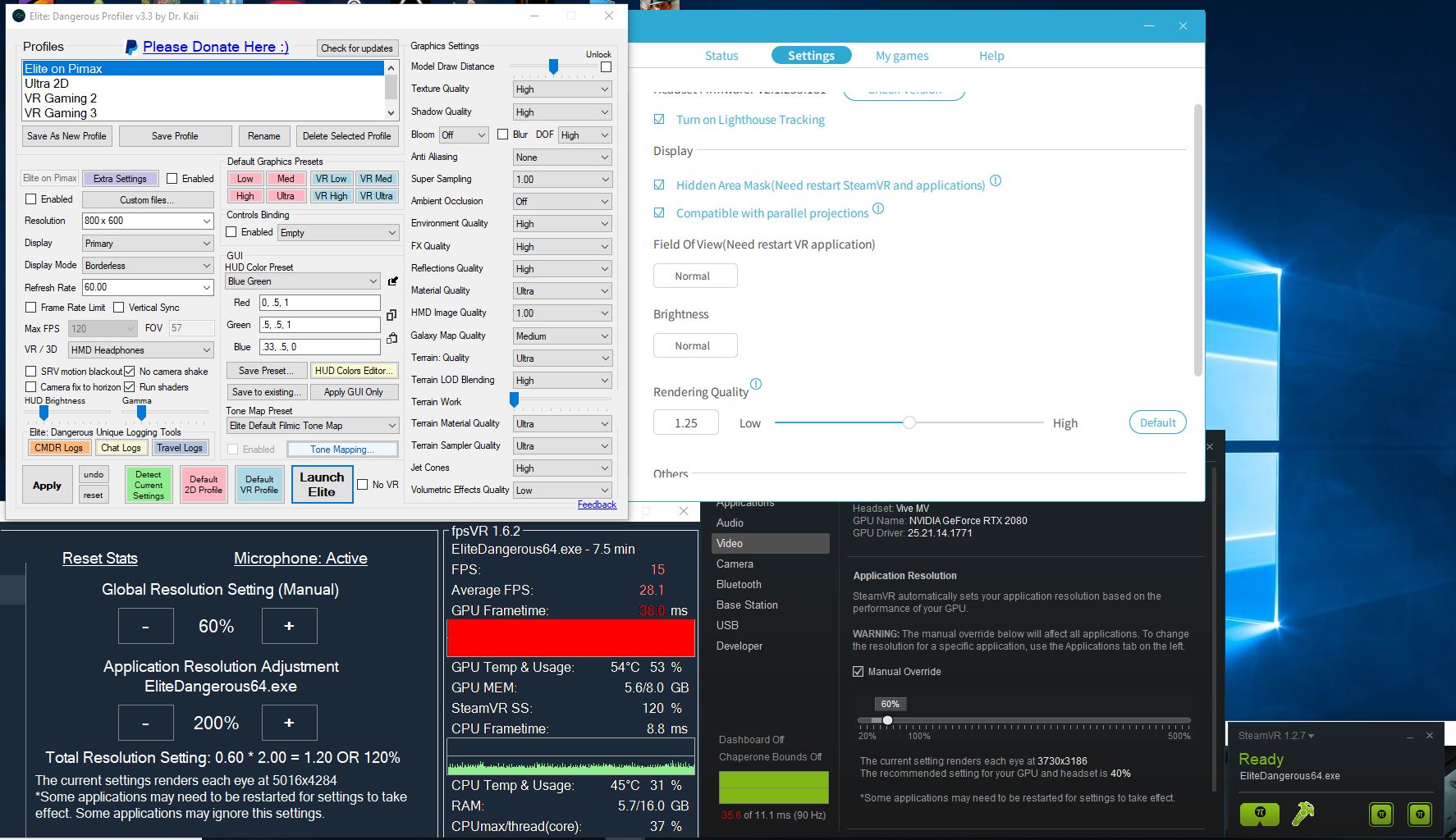Click the Red HUD color input field
The image size is (1456, 840).
click(320, 303)
